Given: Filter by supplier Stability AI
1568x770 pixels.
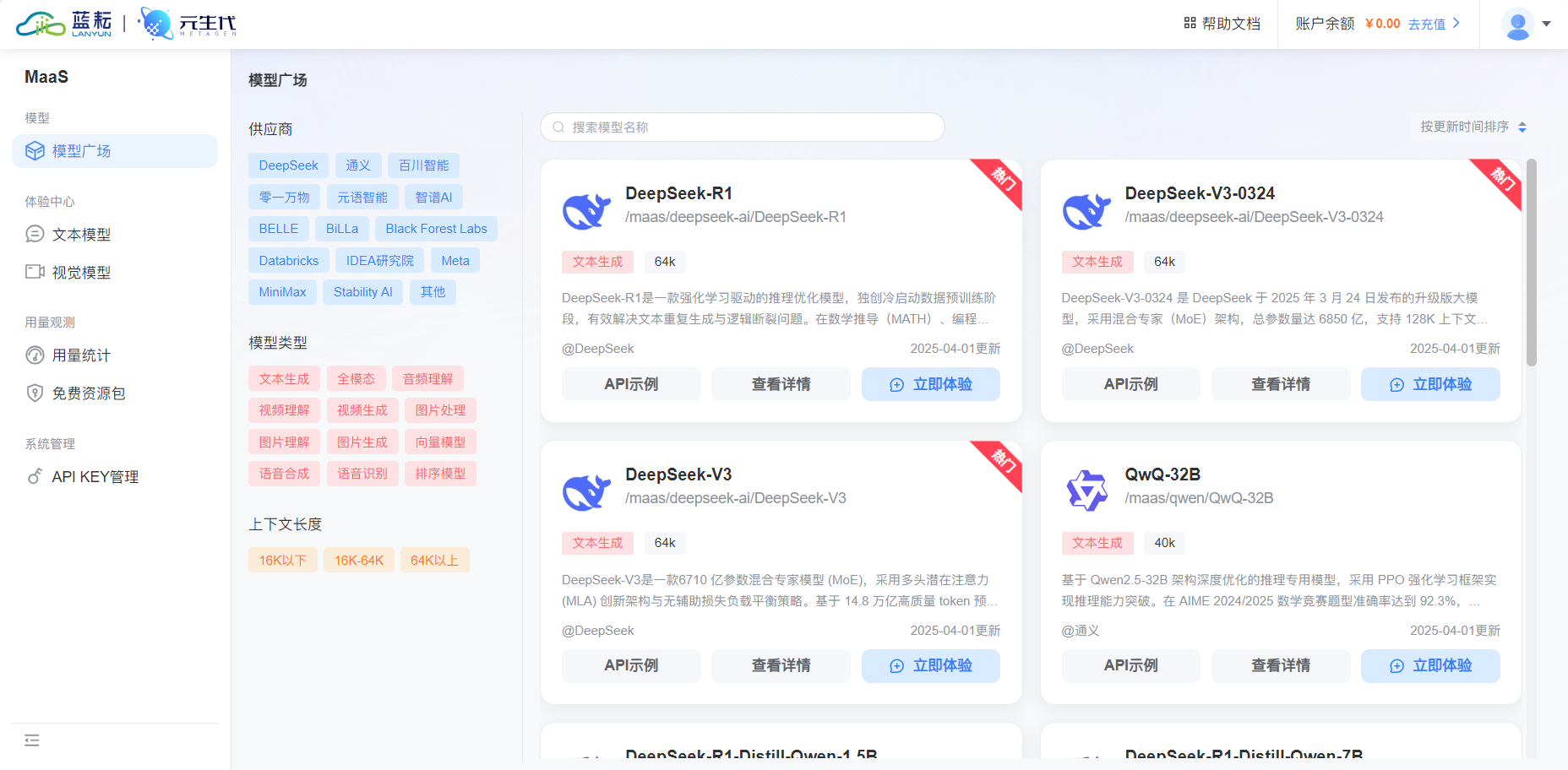Looking at the screenshot, I should tap(363, 292).
